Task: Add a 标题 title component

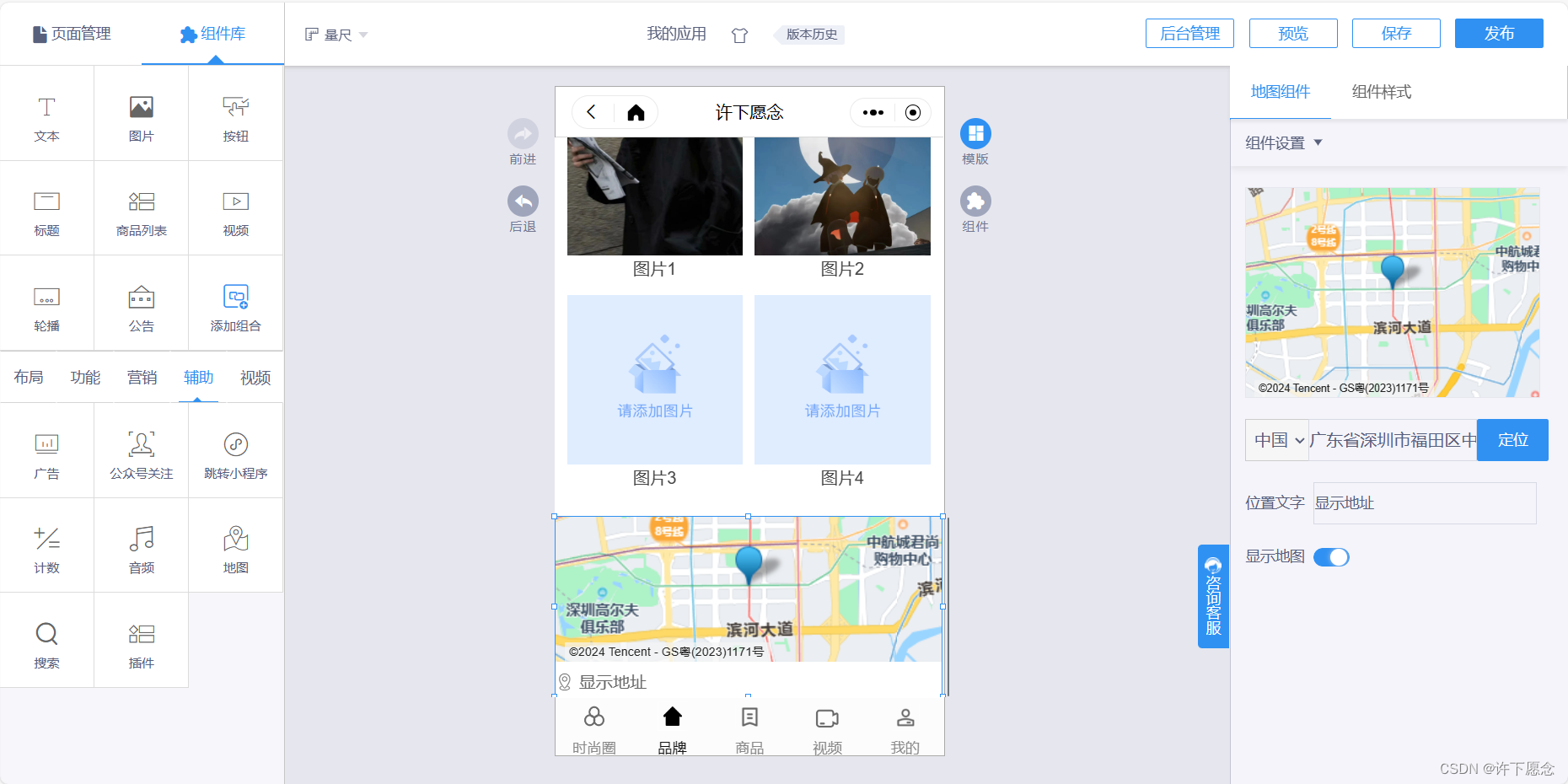Action: click(x=47, y=208)
